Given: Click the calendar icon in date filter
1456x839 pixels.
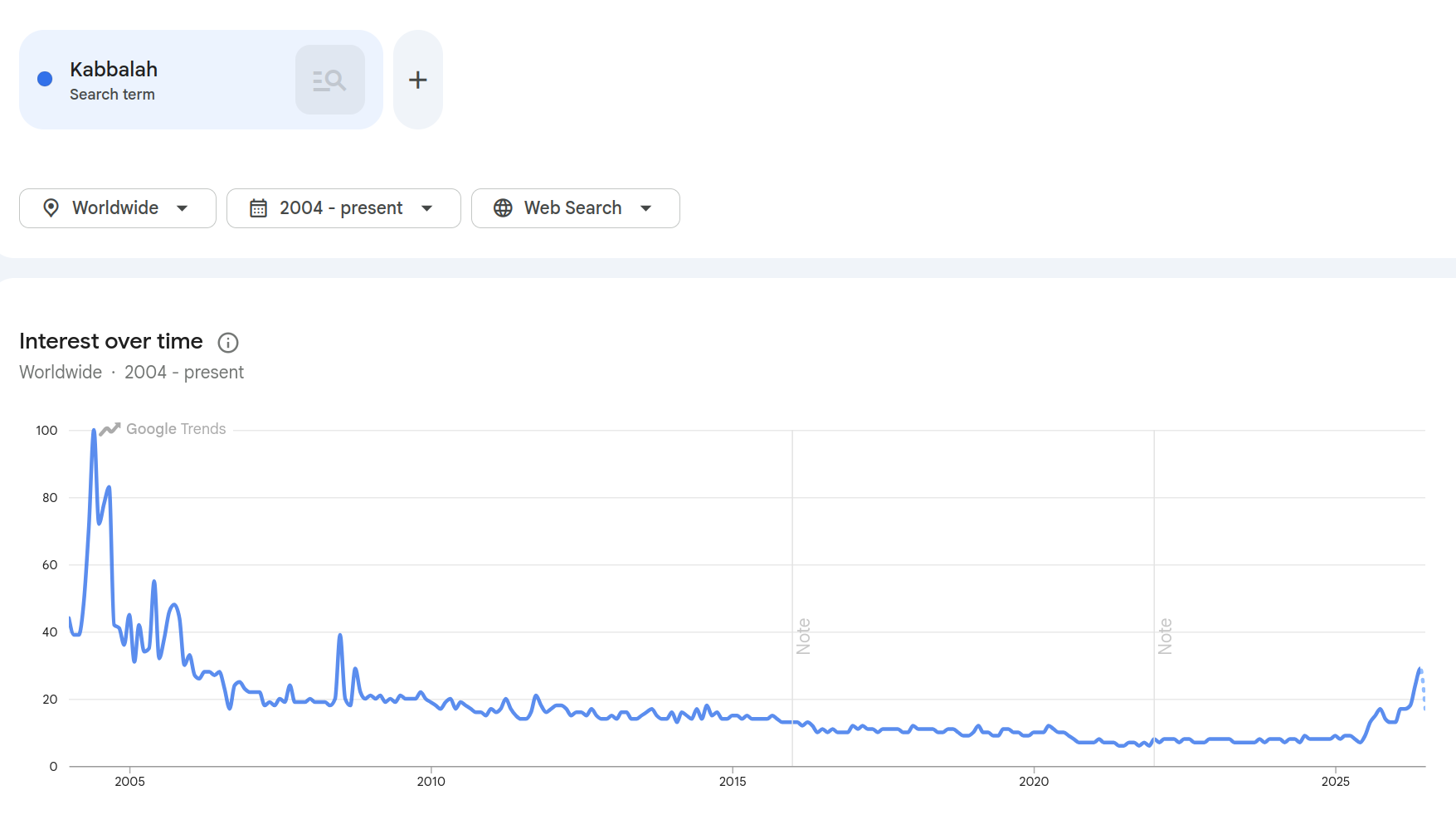Looking at the screenshot, I should 259,208.
